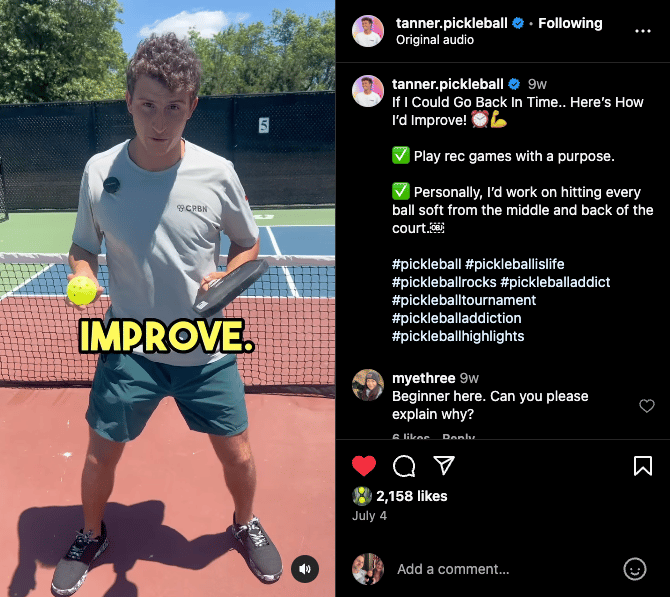Open the #pickleballhighlights hashtag
670x597 pixels.
458,336
